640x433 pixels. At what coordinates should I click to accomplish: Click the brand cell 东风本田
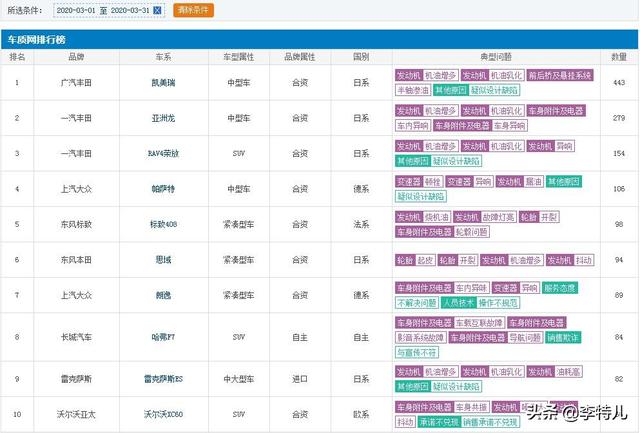click(76, 260)
